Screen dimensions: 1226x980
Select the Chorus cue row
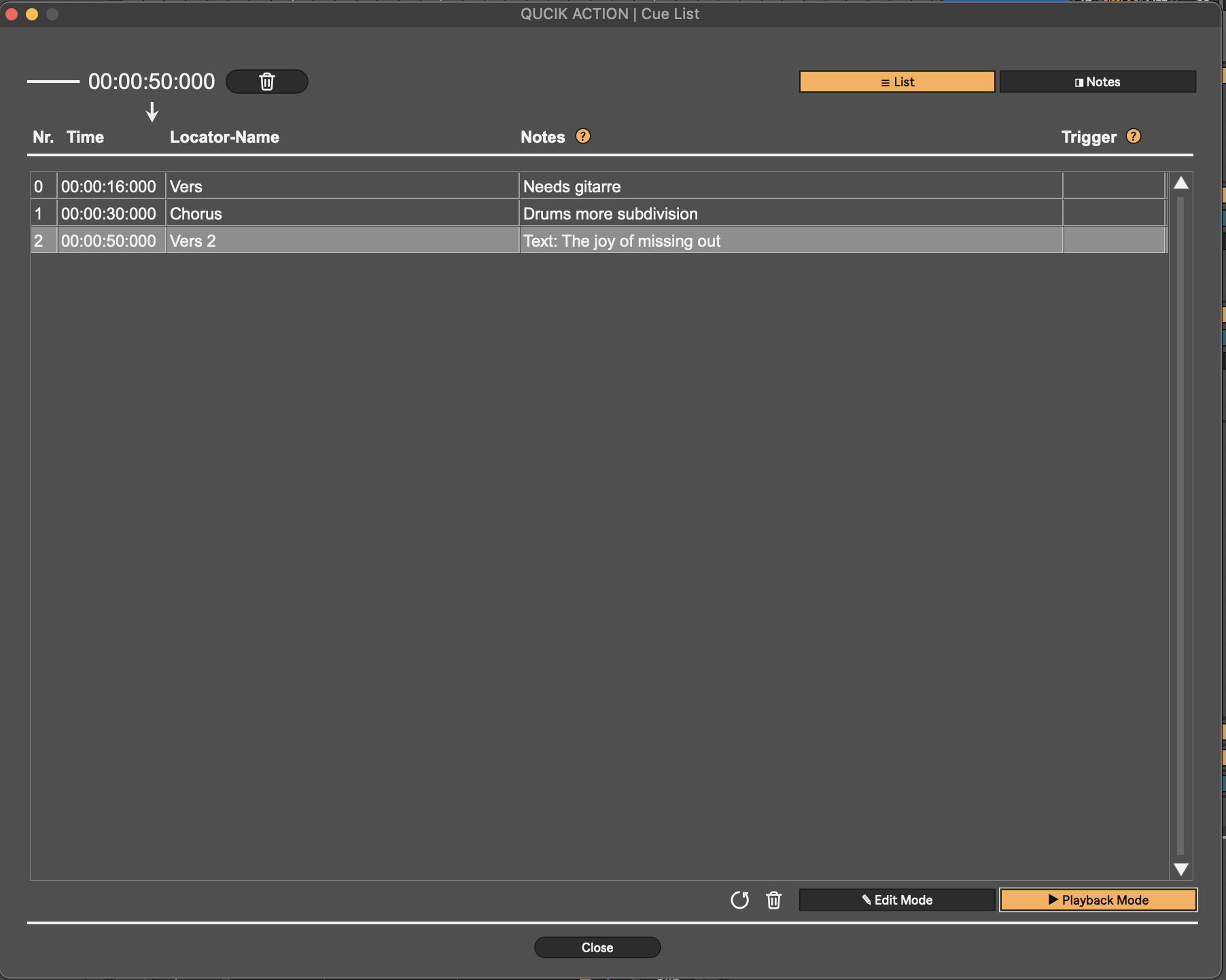pos(342,213)
